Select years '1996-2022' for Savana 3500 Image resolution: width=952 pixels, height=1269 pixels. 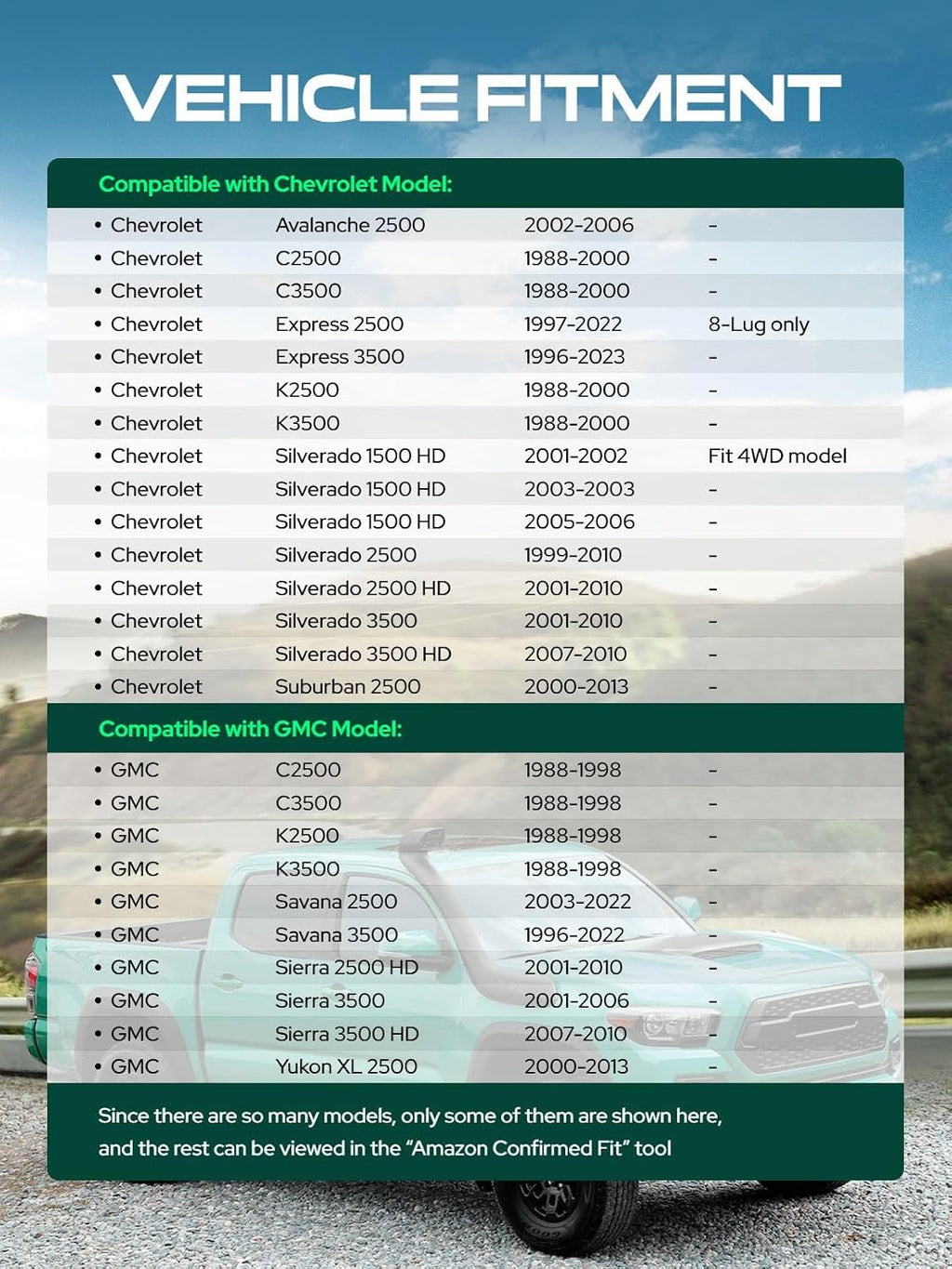coord(575,935)
